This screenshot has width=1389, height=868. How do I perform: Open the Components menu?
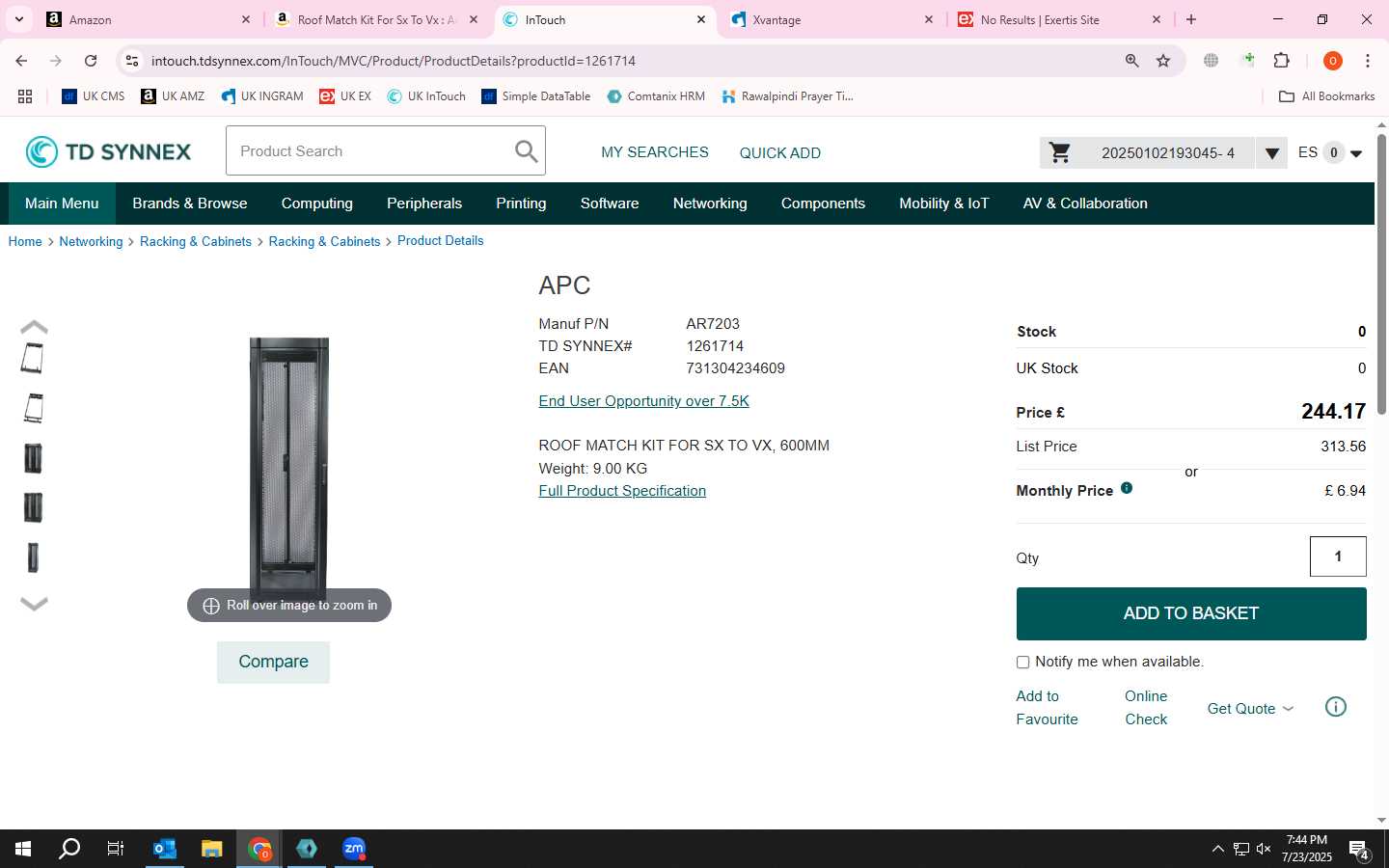(823, 203)
